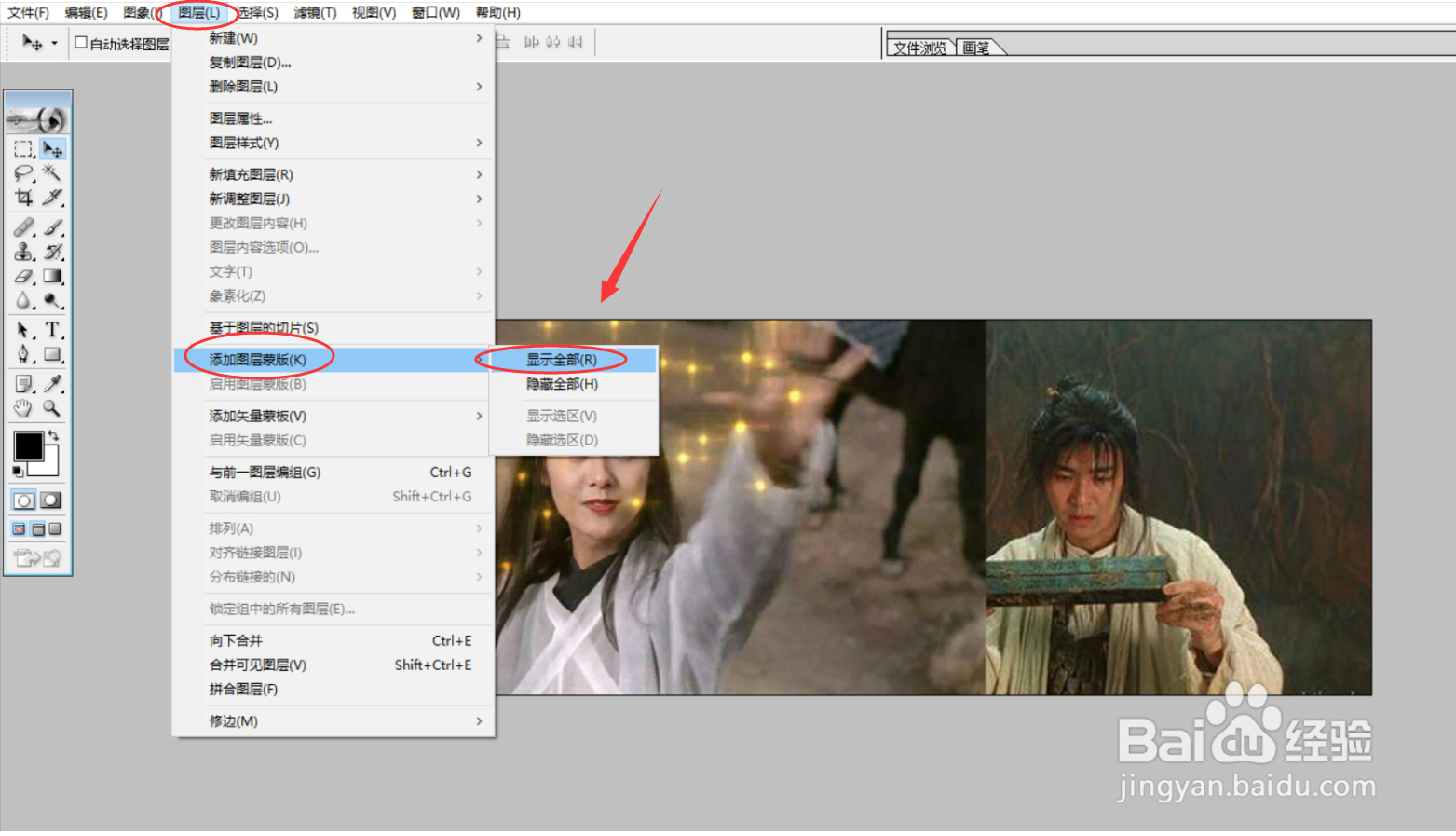Select the Dodge tool
1456x836 pixels.
(x=52, y=300)
